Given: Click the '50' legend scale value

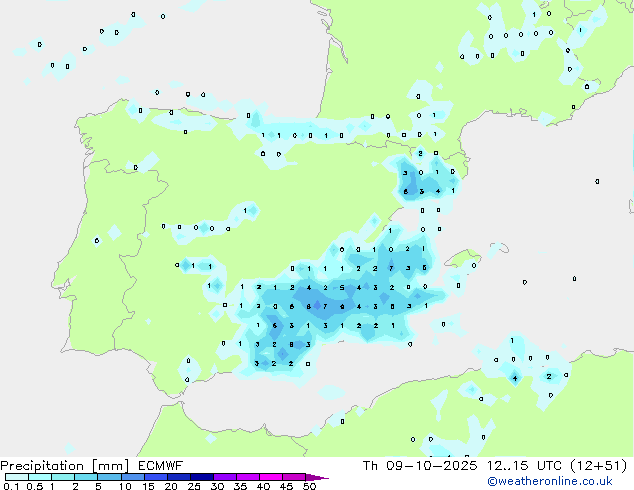Looking at the screenshot, I should tap(309, 486).
